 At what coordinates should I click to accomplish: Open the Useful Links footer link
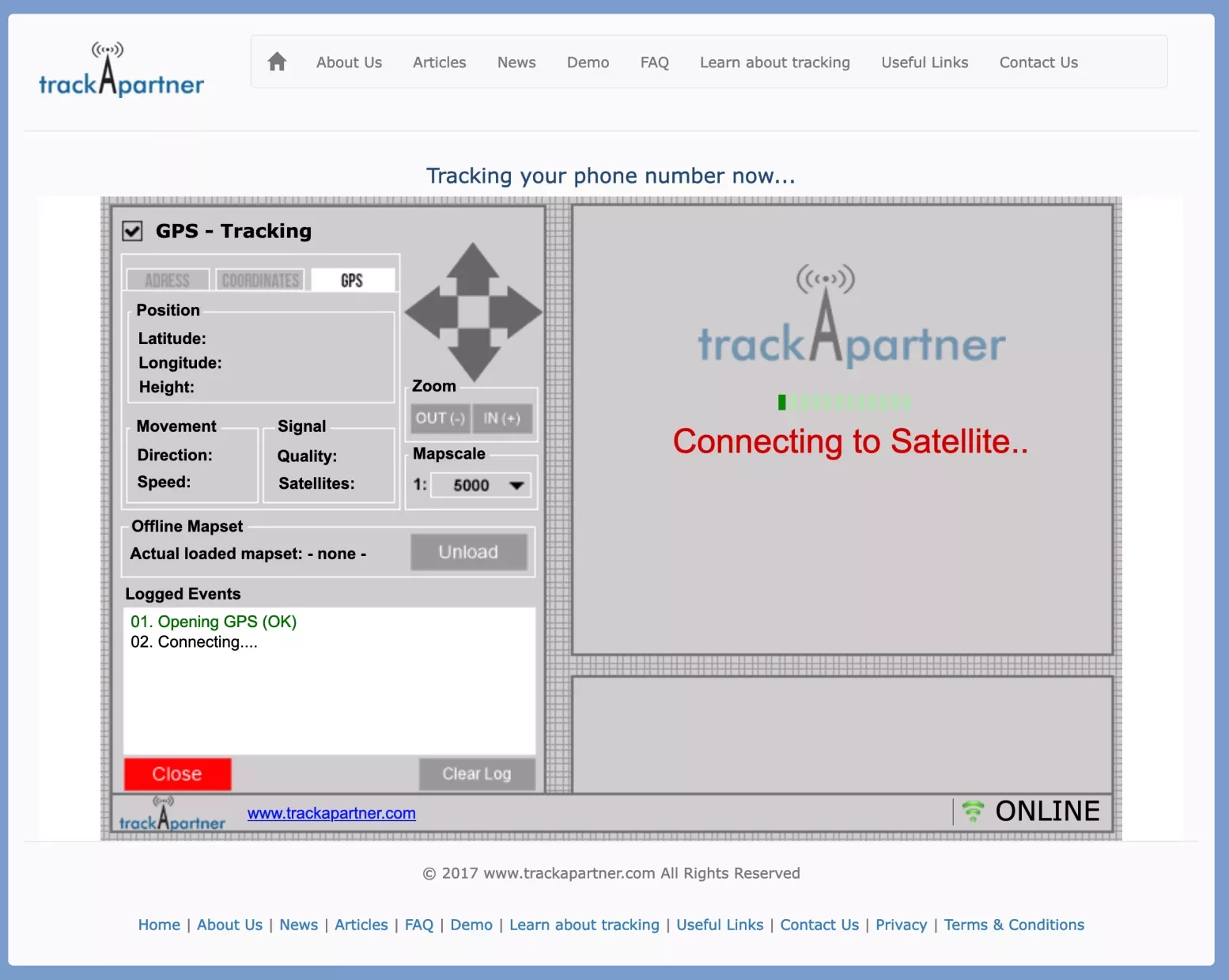pyautogui.click(x=720, y=925)
